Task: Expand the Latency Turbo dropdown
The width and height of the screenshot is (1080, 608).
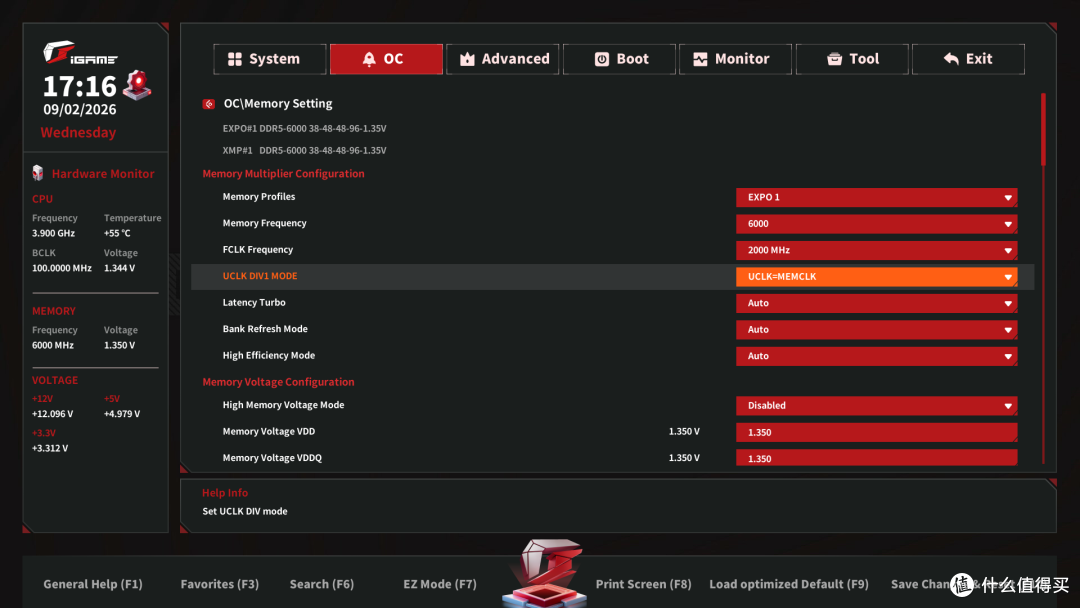Action: [x=876, y=303]
